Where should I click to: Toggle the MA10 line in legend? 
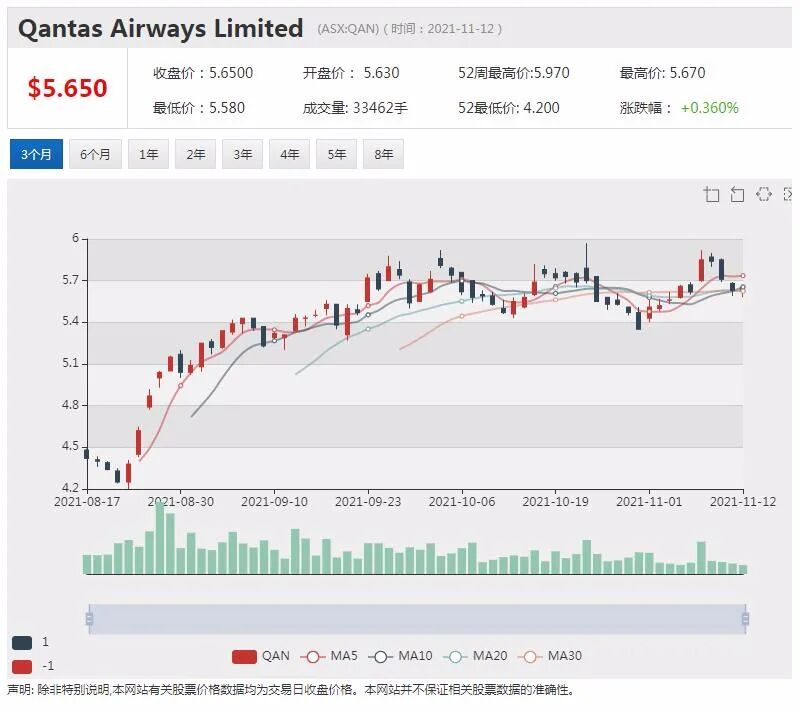[x=400, y=656]
